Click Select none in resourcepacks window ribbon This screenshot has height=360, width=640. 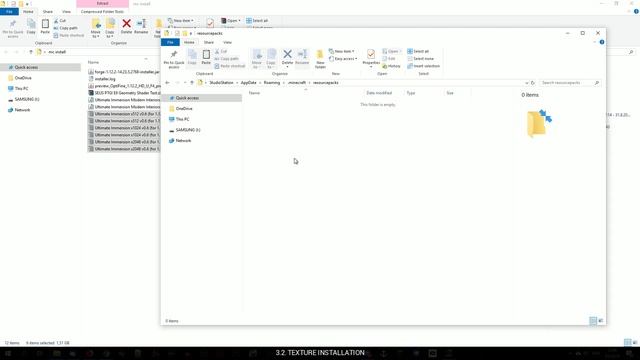pyautogui.click(x=421, y=59)
